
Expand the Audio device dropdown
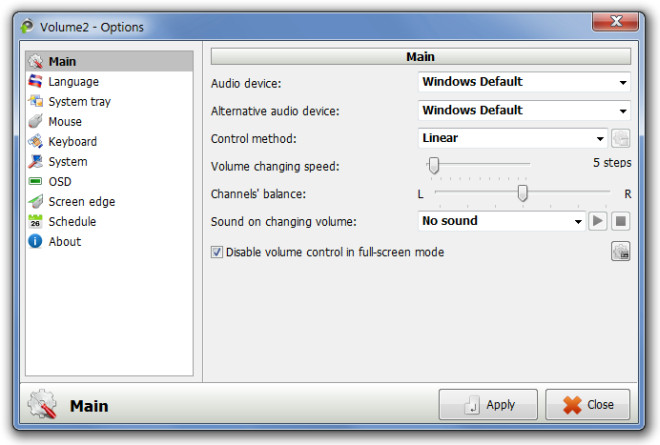[524, 82]
